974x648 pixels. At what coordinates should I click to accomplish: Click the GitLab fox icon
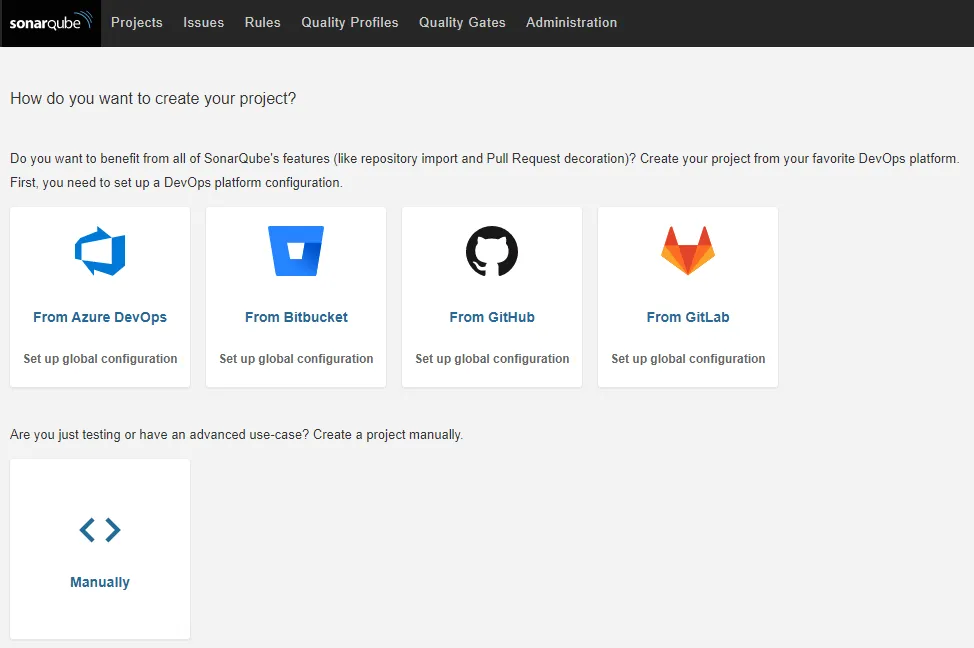coord(687,251)
